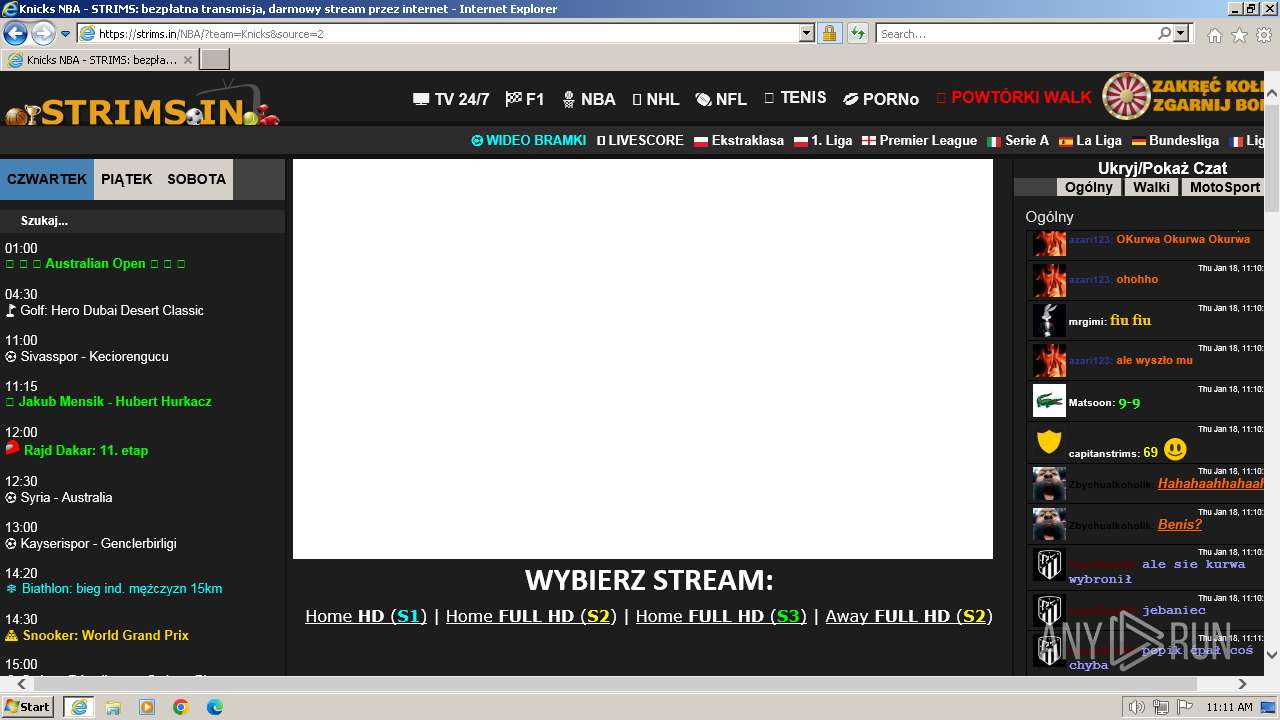Viewport: 1280px width, 720px height.
Task: Switch to MotoSport chat tab
Action: click(1224, 187)
